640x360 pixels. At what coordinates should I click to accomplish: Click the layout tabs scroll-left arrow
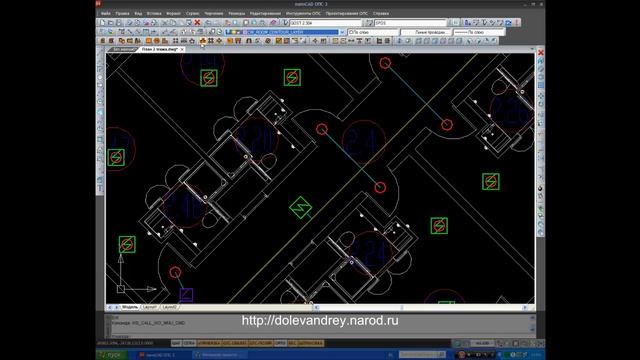(109, 307)
